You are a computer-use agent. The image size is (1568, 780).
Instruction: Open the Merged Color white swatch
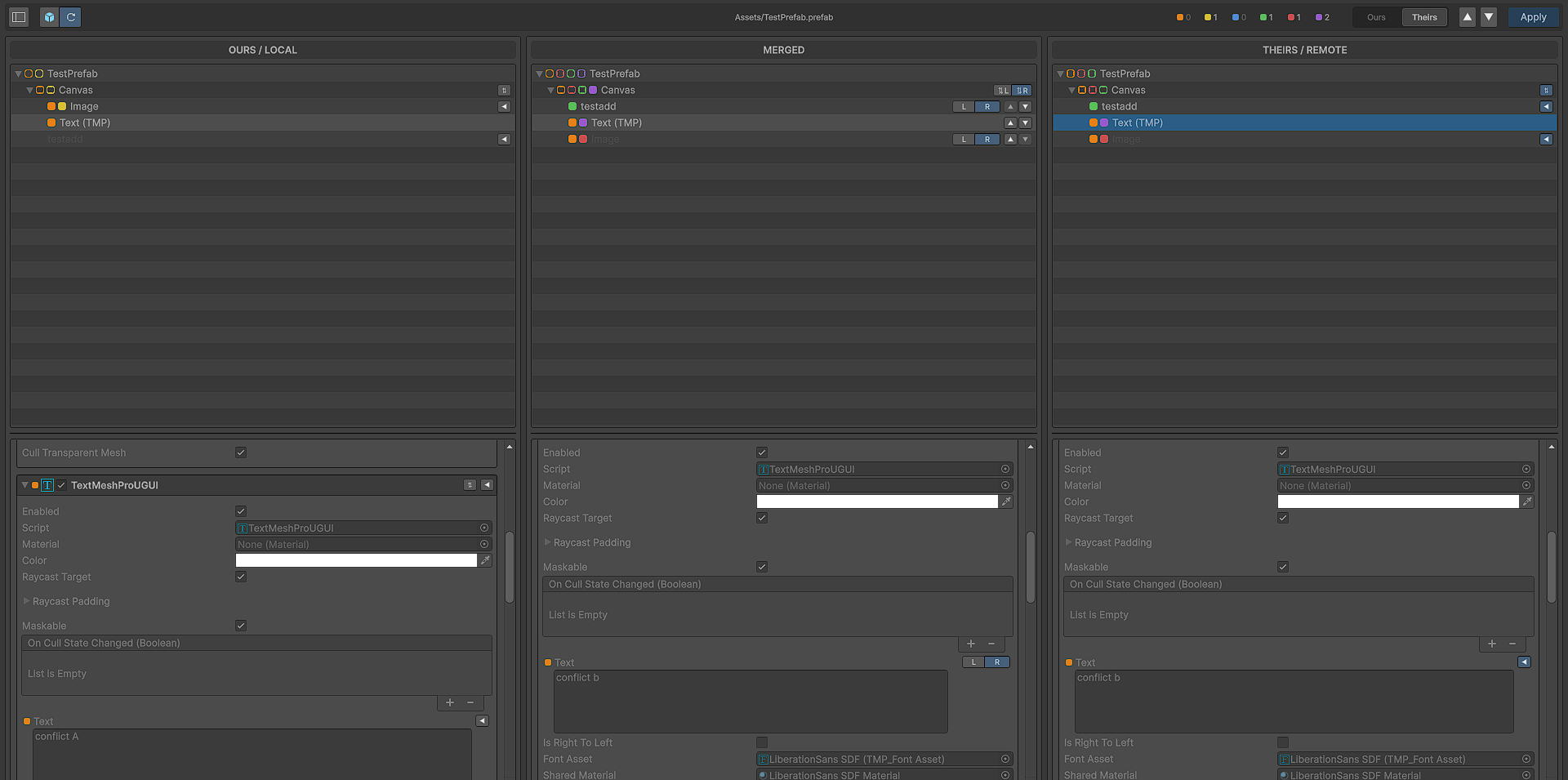tap(877, 501)
